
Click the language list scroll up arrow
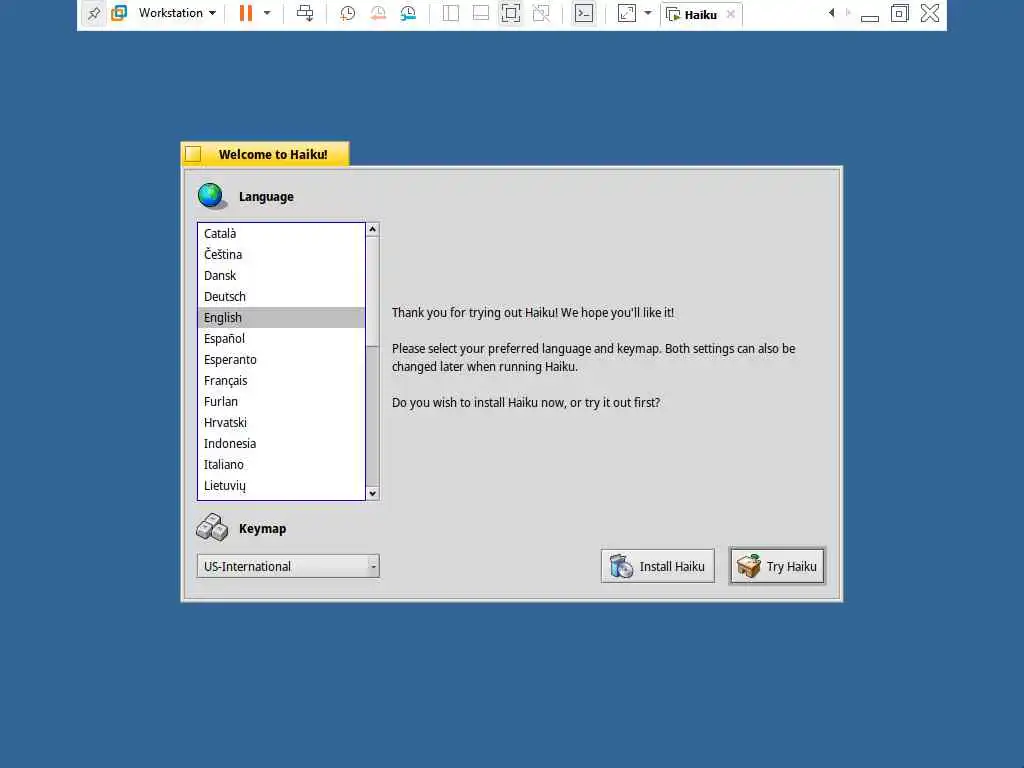point(372,229)
